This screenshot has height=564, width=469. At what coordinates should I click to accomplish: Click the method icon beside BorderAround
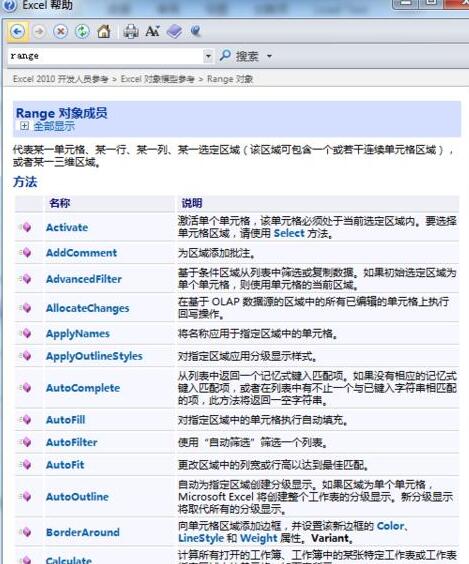coord(26,532)
